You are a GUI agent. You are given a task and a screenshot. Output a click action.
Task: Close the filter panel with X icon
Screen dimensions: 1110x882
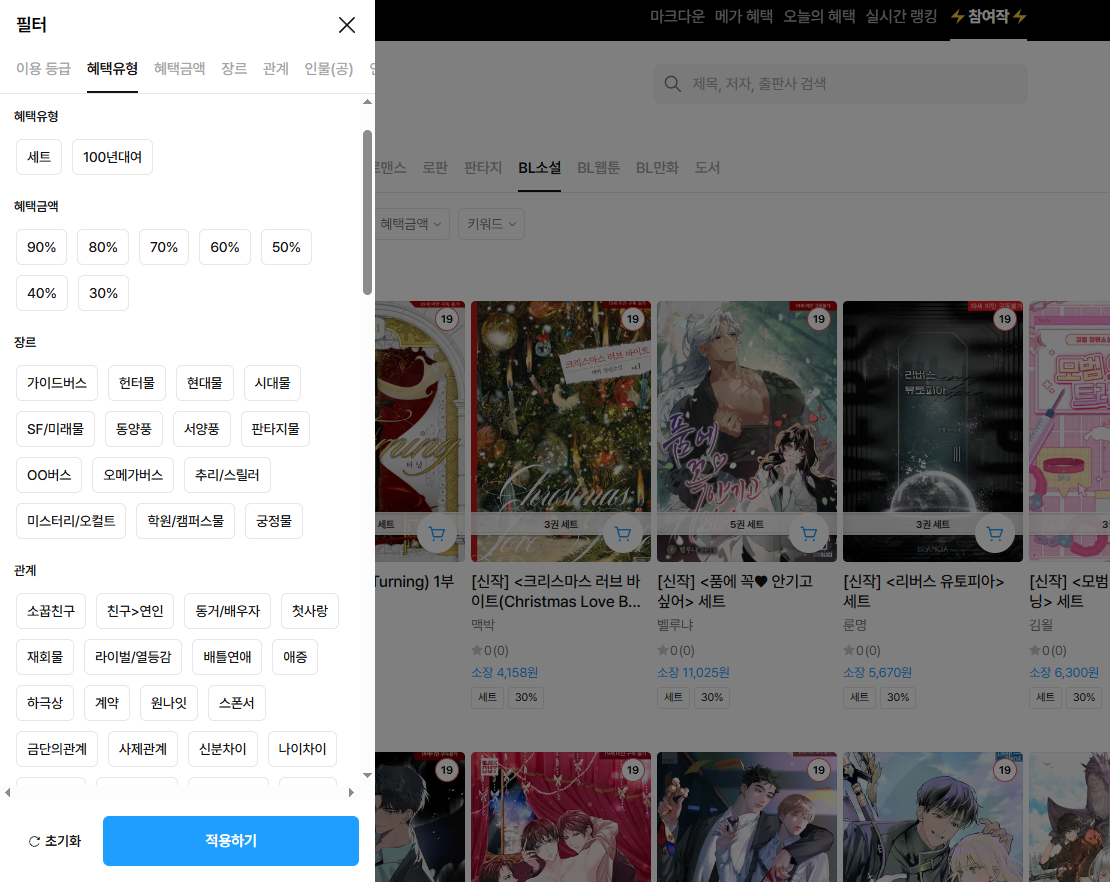click(347, 25)
